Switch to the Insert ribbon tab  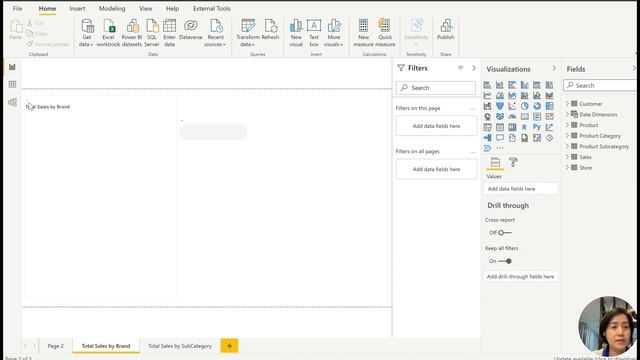coord(77,8)
